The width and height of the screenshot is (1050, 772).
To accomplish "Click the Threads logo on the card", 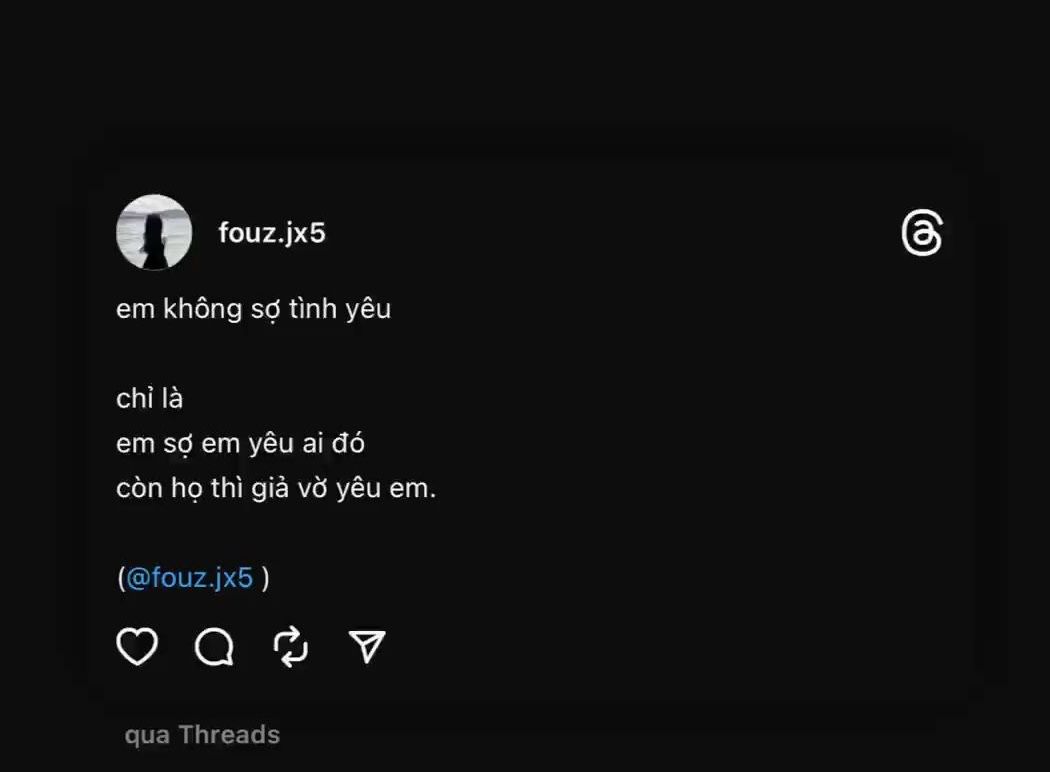I will point(921,234).
